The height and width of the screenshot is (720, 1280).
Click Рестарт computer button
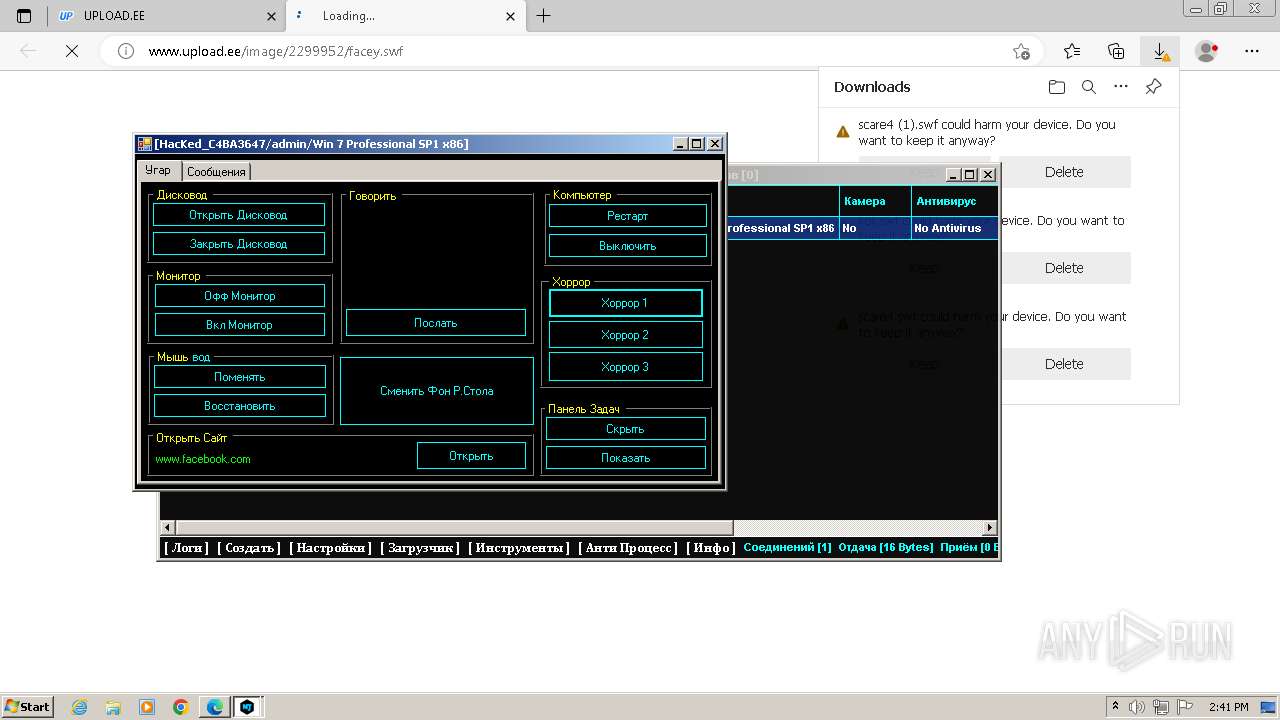coord(628,216)
